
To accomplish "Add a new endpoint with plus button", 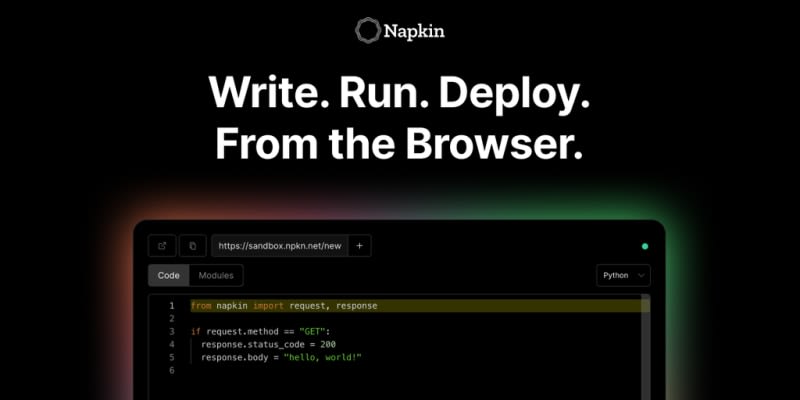I will pos(359,246).
